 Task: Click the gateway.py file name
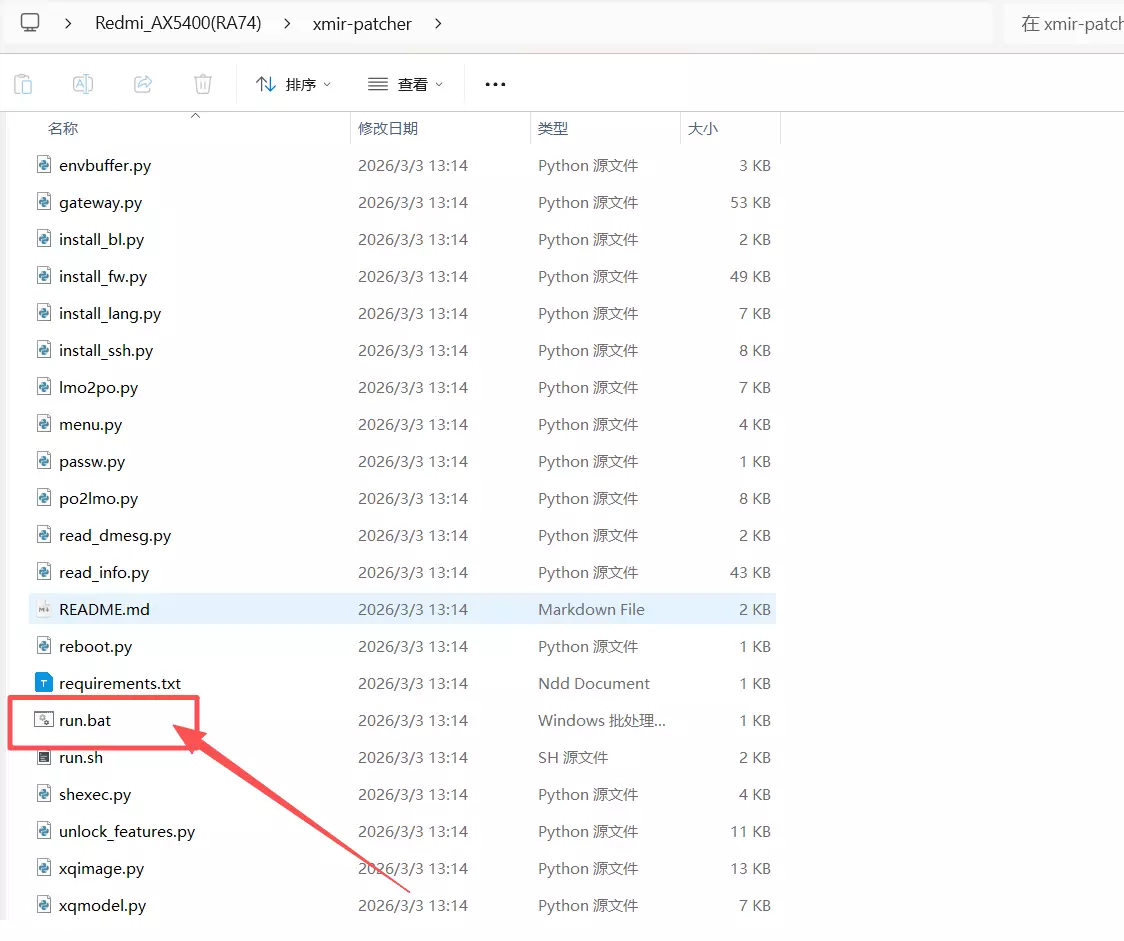tap(100, 203)
